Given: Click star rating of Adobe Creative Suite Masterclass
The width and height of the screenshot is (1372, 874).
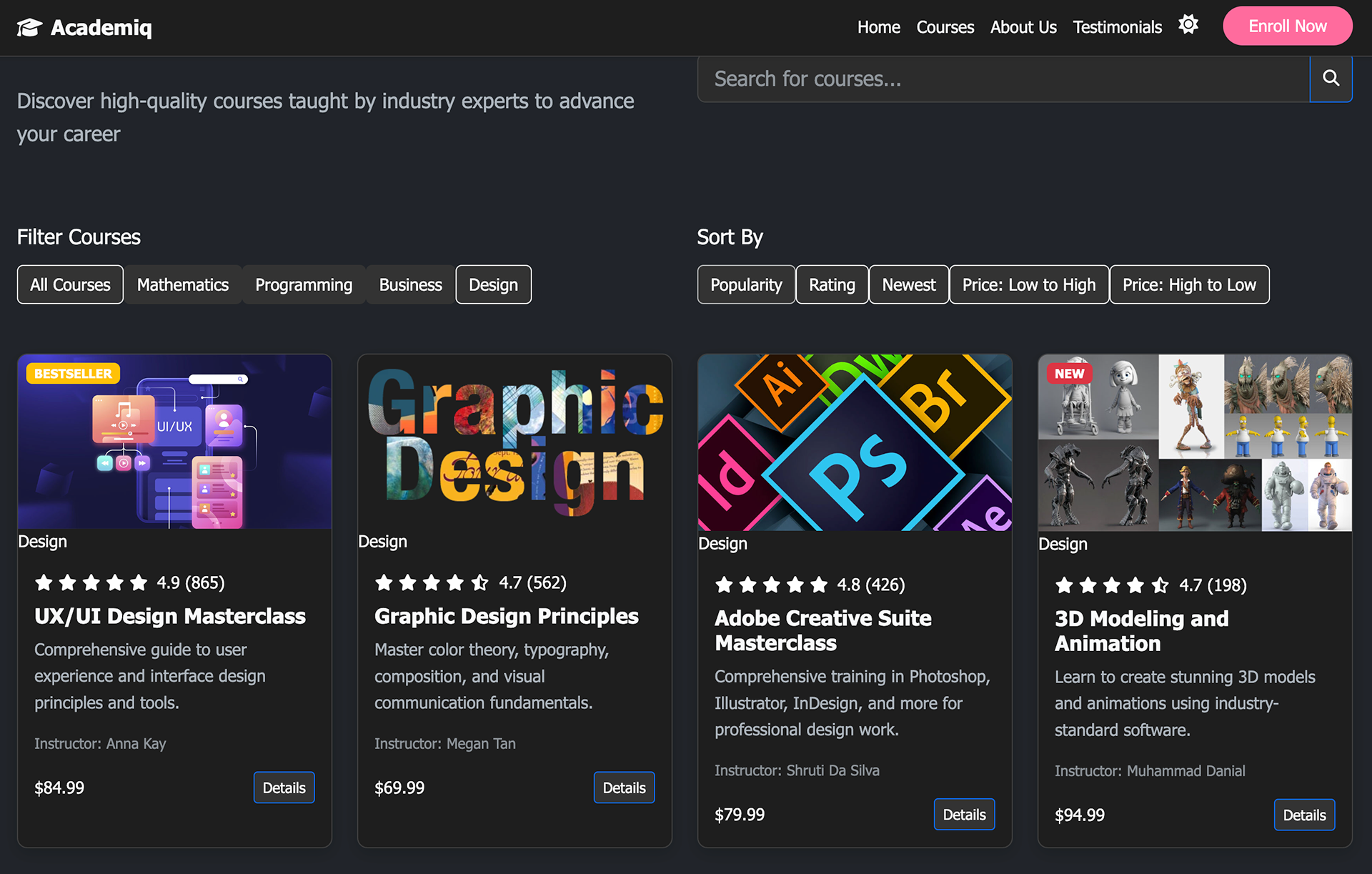Looking at the screenshot, I should (x=772, y=585).
